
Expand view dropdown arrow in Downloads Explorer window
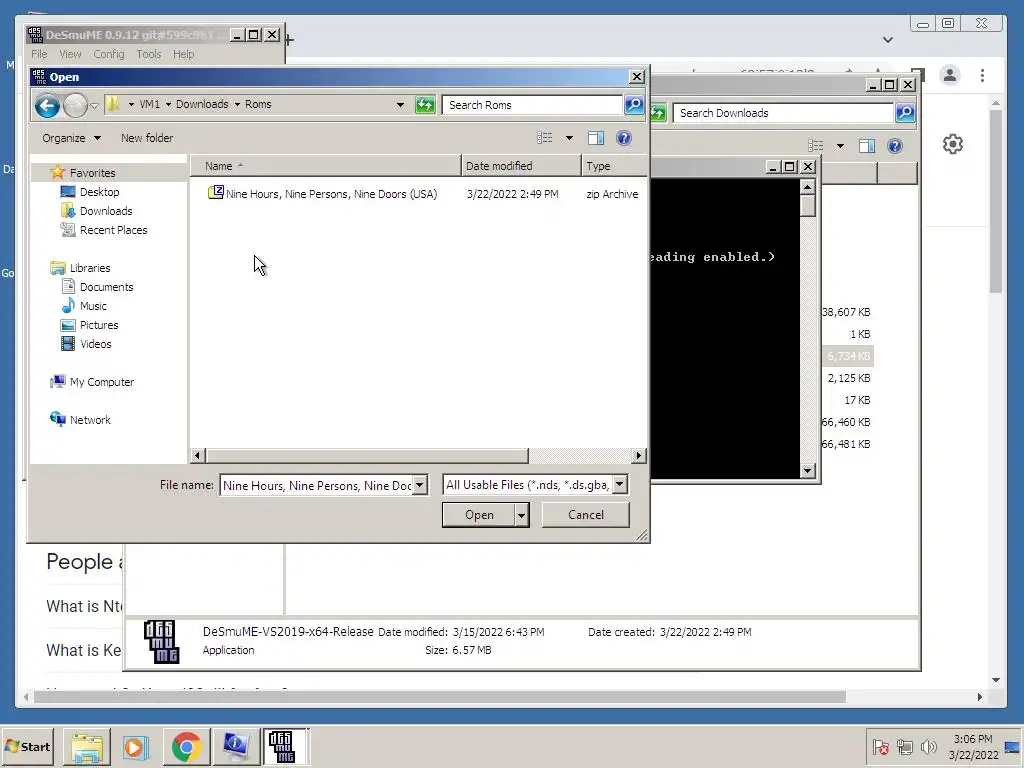(840, 146)
